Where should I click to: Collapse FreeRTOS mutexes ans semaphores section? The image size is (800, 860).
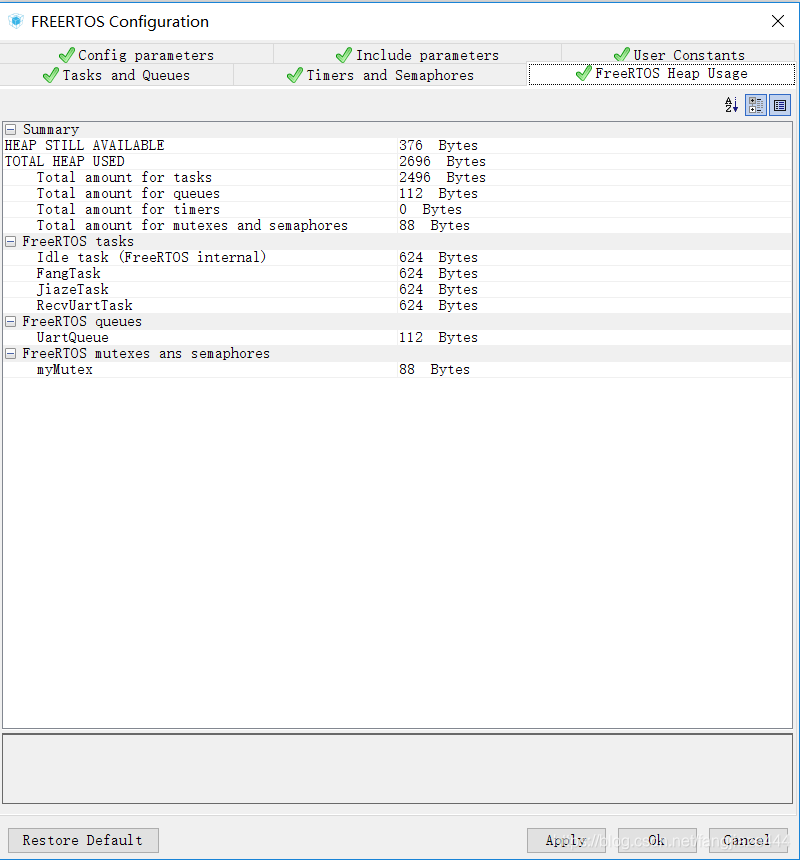tap(10, 354)
